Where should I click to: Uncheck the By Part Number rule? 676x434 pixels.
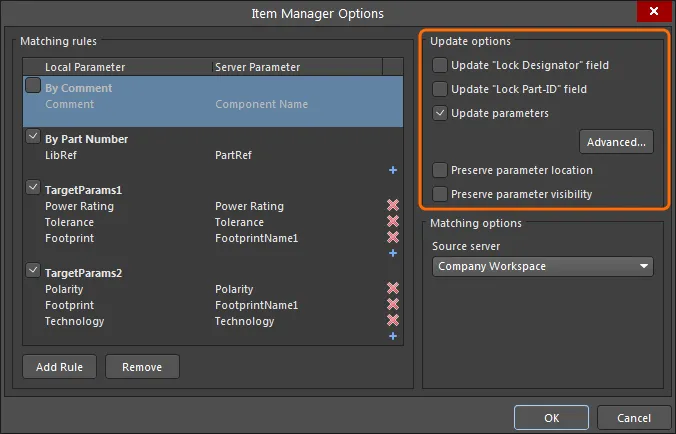(x=33, y=137)
